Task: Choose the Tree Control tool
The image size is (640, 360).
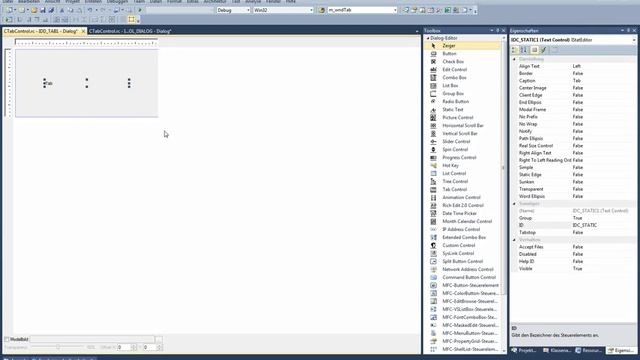Action: [x=463, y=181]
